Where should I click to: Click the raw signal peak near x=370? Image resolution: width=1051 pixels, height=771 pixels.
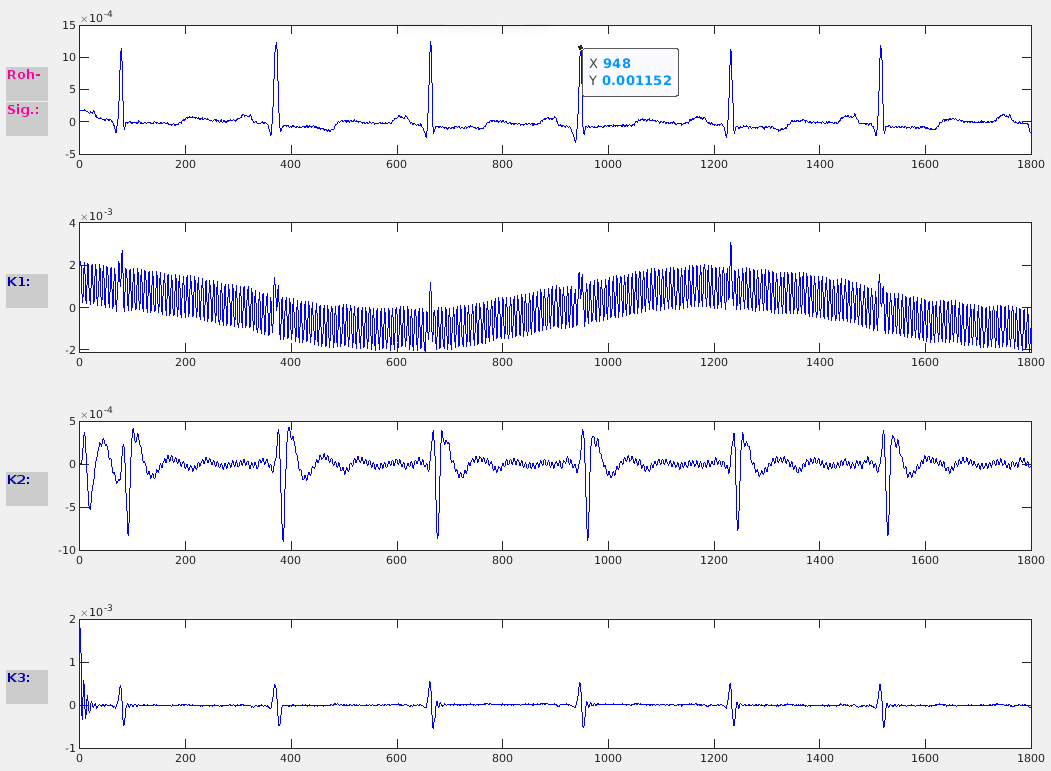[x=276, y=44]
